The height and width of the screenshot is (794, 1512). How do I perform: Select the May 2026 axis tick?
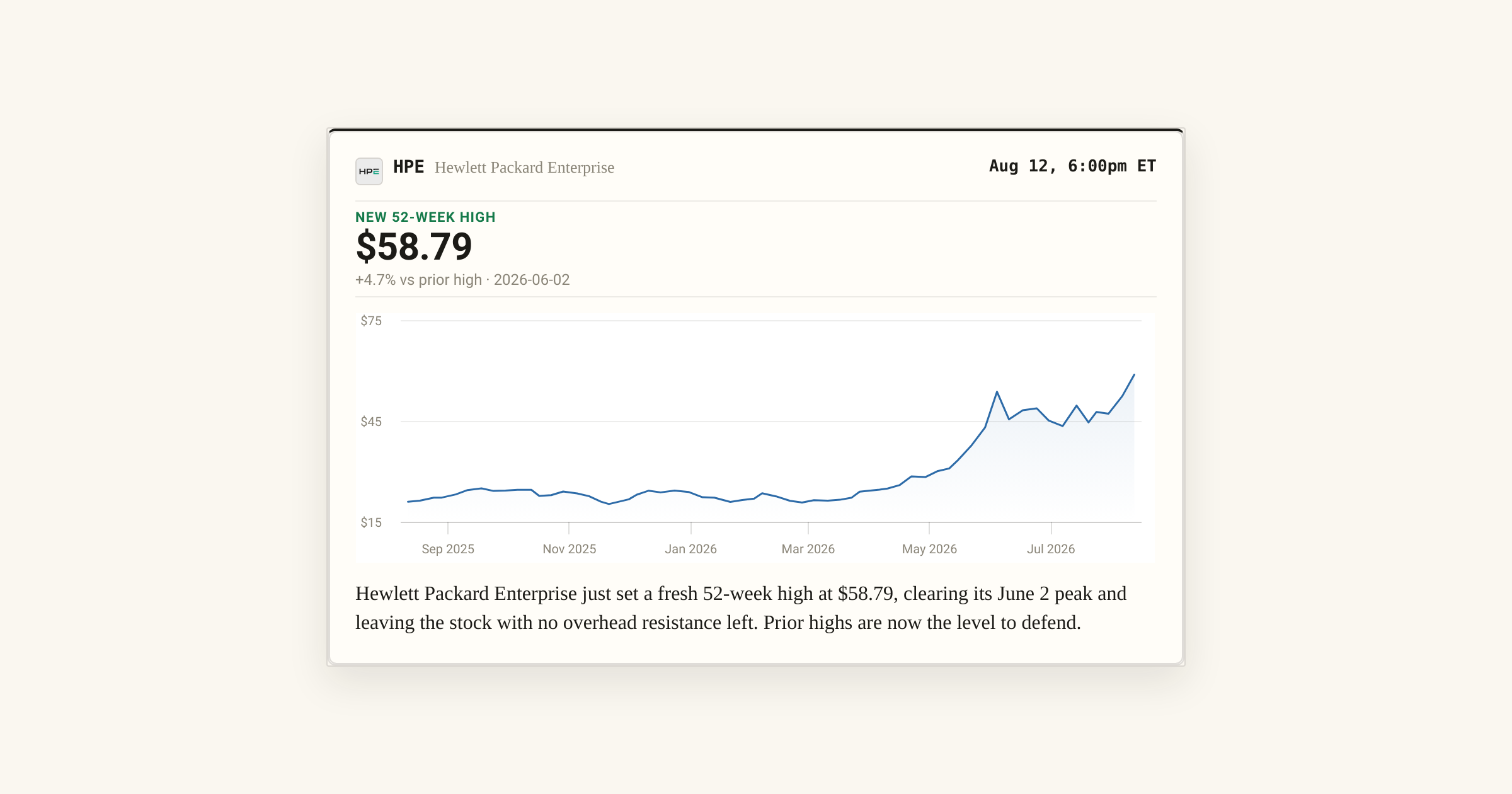pyautogui.click(x=929, y=549)
